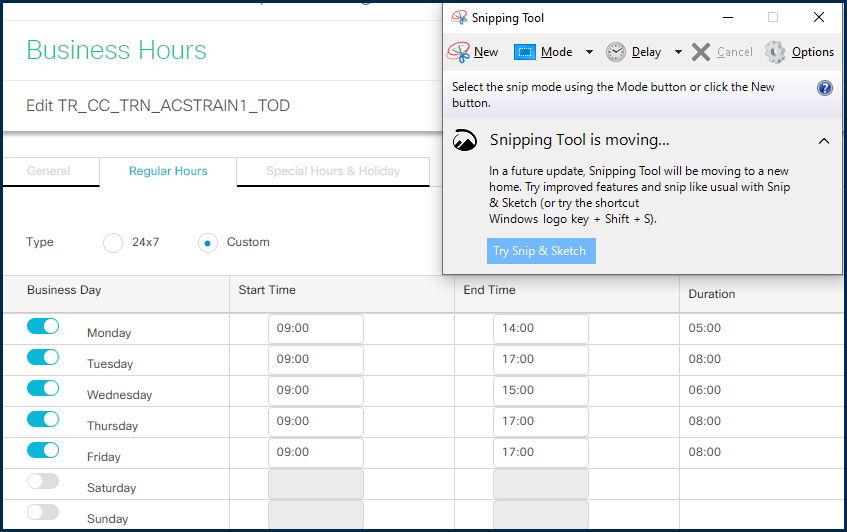Image resolution: width=847 pixels, height=532 pixels.
Task: Click the Wednesday duration value 06:00
Action: pyautogui.click(x=704, y=390)
